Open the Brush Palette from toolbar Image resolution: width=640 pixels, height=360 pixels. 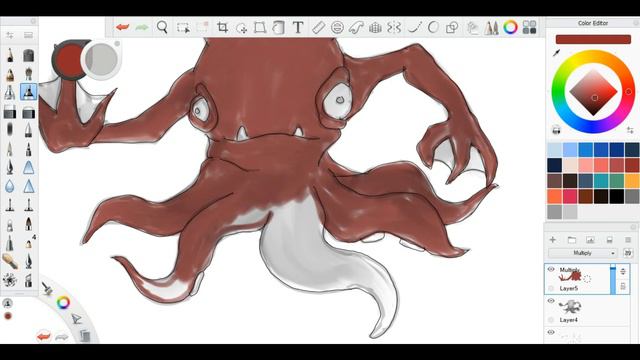tap(491, 27)
